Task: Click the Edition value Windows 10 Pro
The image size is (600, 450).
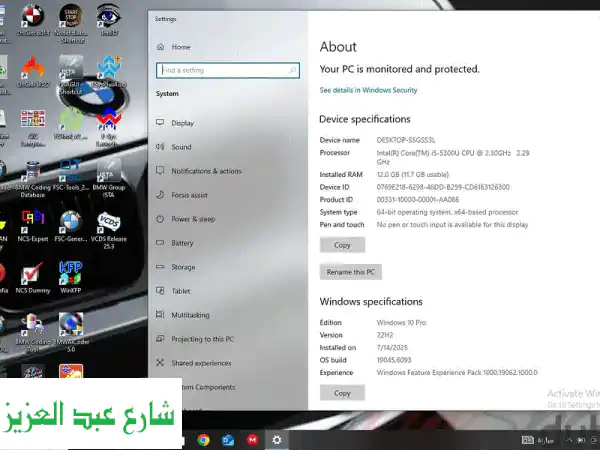Action: click(x=401, y=323)
